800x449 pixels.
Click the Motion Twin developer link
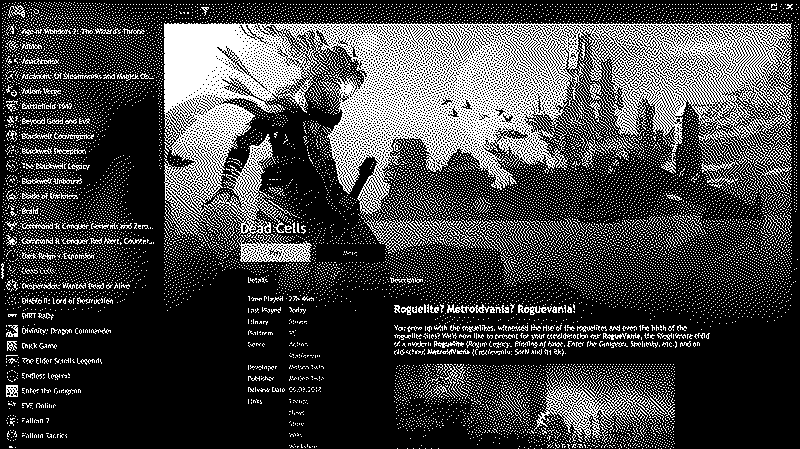point(300,366)
